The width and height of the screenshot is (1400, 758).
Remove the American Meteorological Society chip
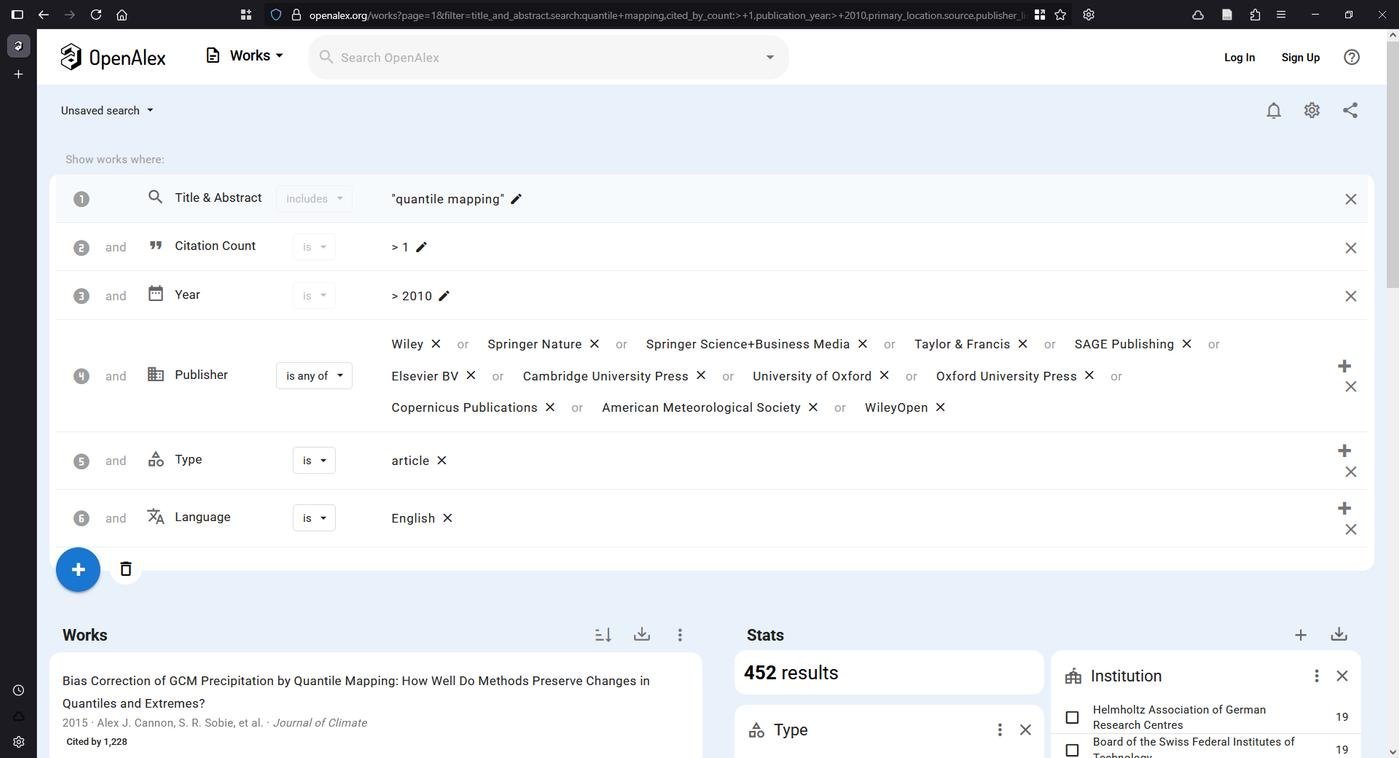coord(813,407)
